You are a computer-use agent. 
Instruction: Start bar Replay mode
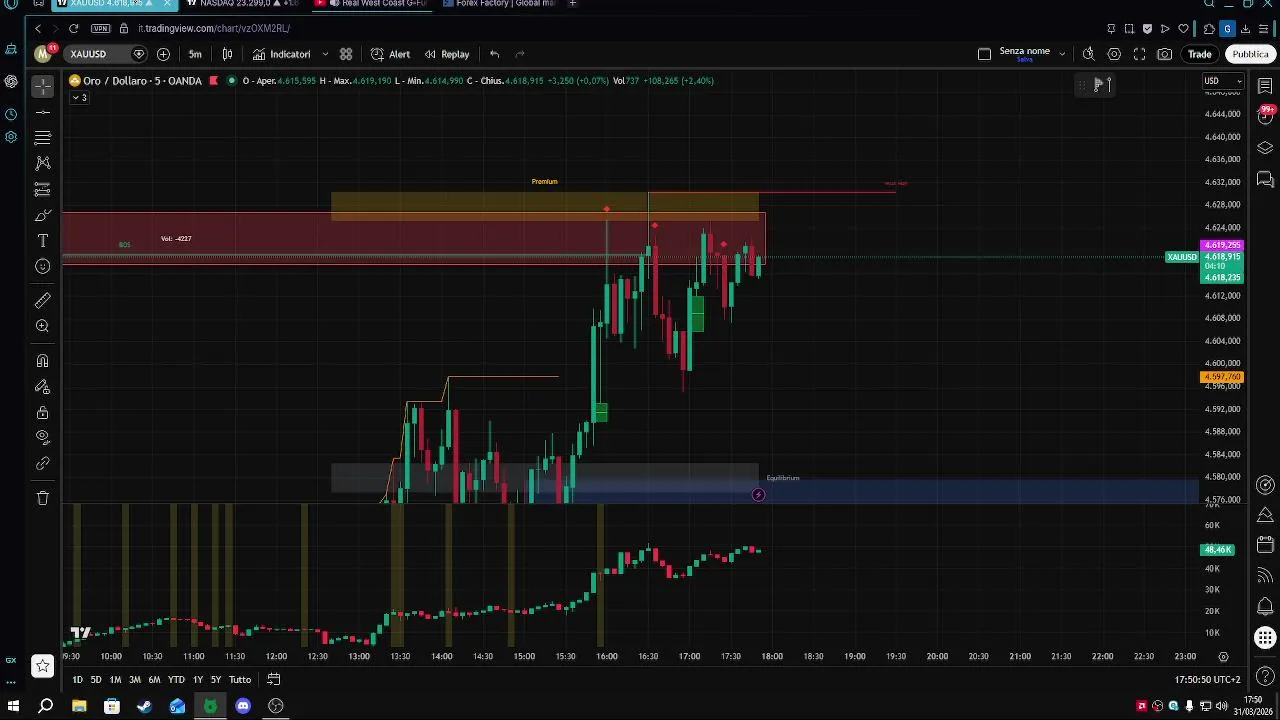click(446, 54)
